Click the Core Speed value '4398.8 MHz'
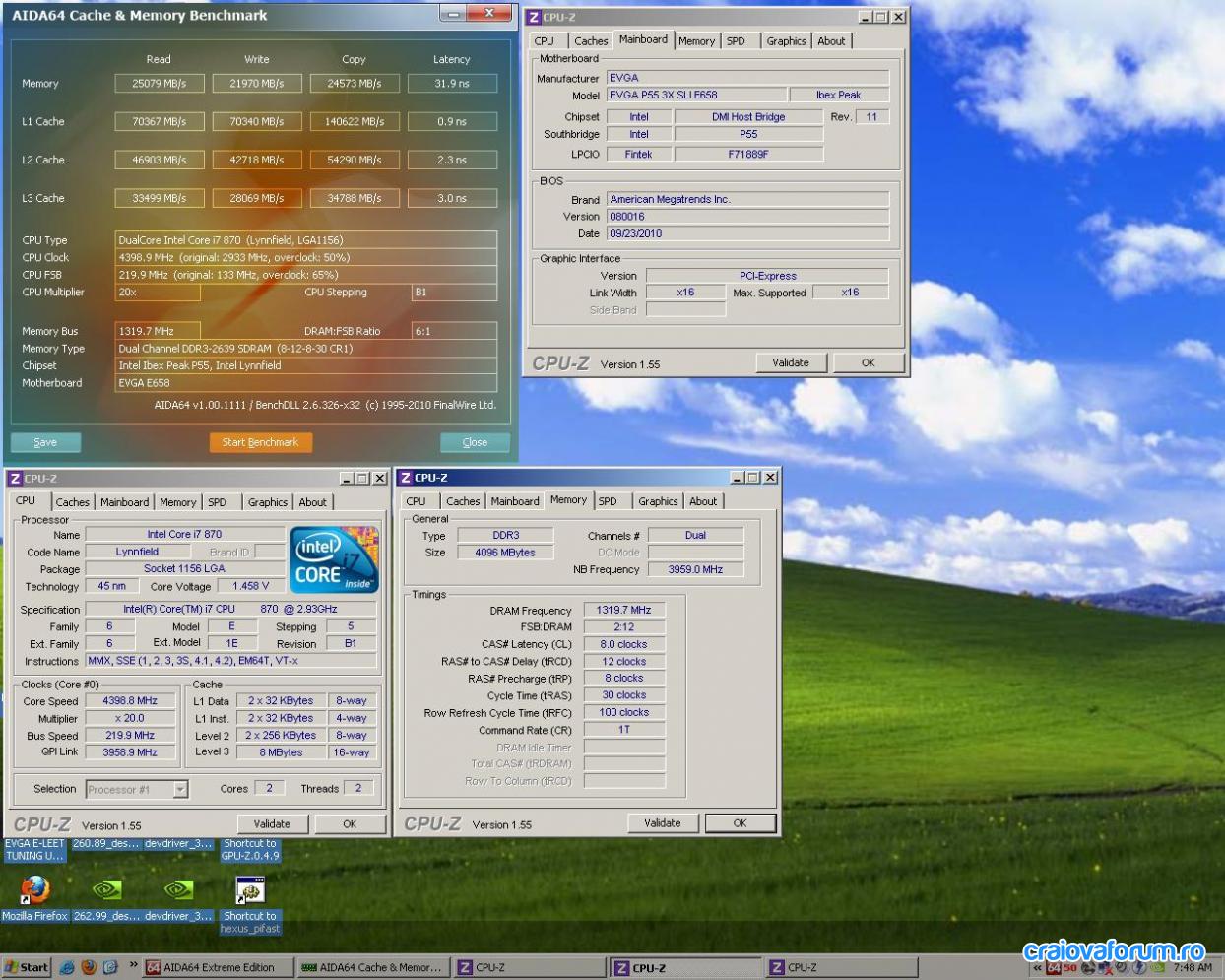The height and width of the screenshot is (980, 1225). click(130, 701)
